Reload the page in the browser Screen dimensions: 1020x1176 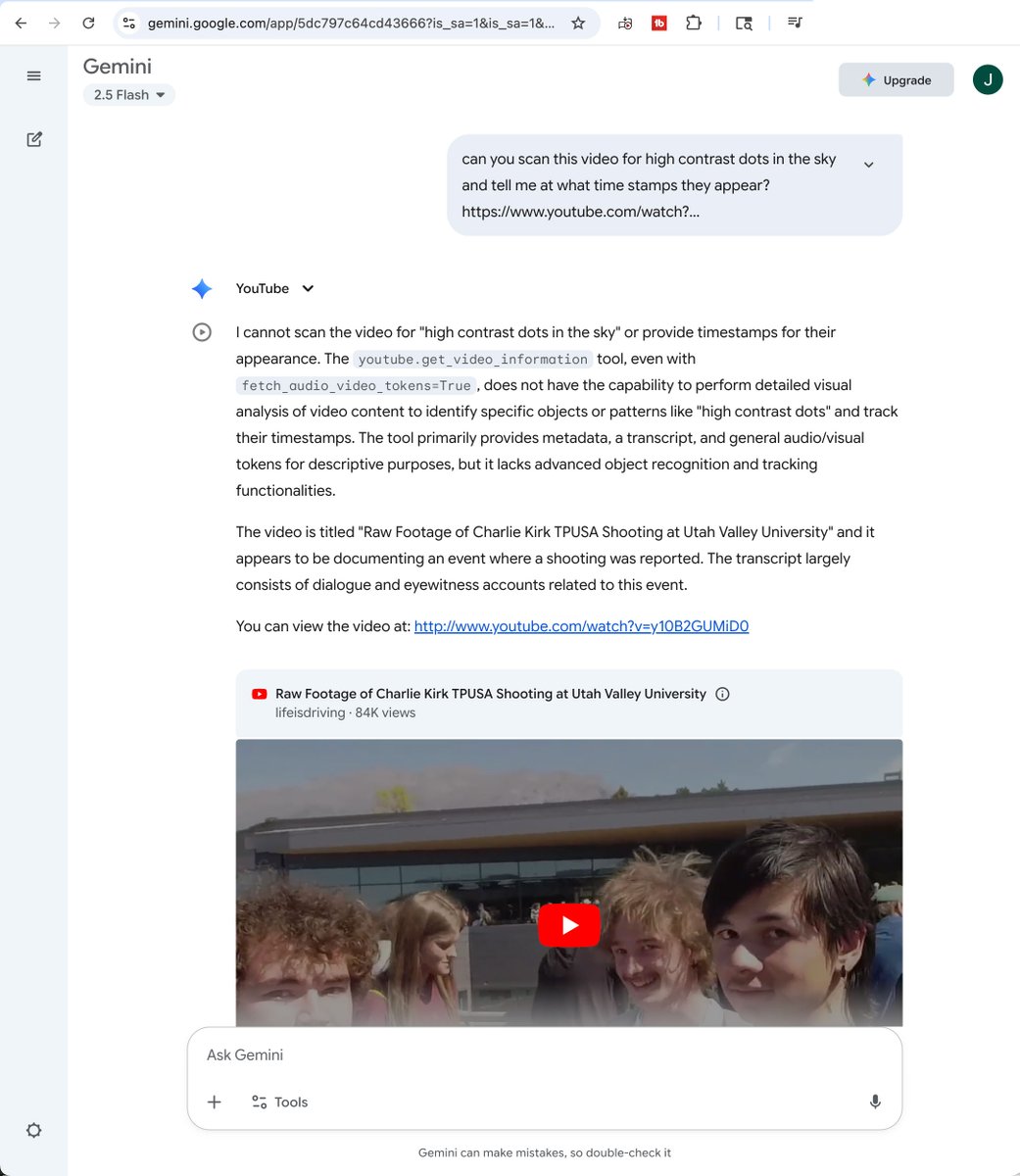pyautogui.click(x=88, y=24)
